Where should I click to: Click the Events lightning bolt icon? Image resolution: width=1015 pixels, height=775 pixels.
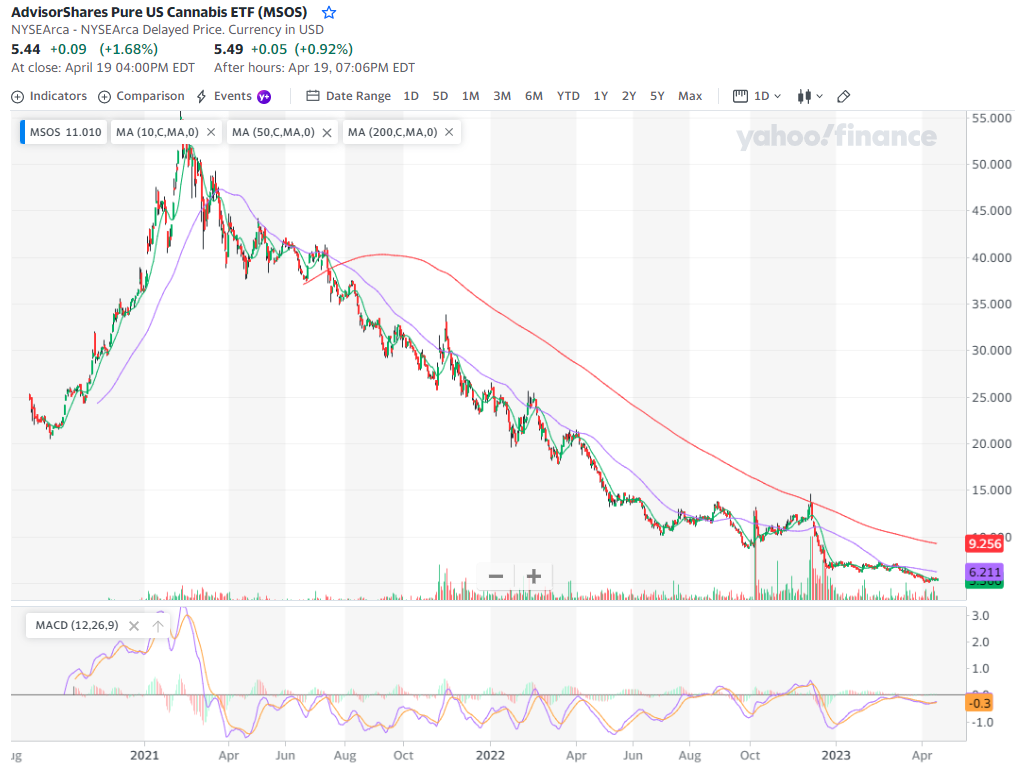pyautogui.click(x=201, y=96)
